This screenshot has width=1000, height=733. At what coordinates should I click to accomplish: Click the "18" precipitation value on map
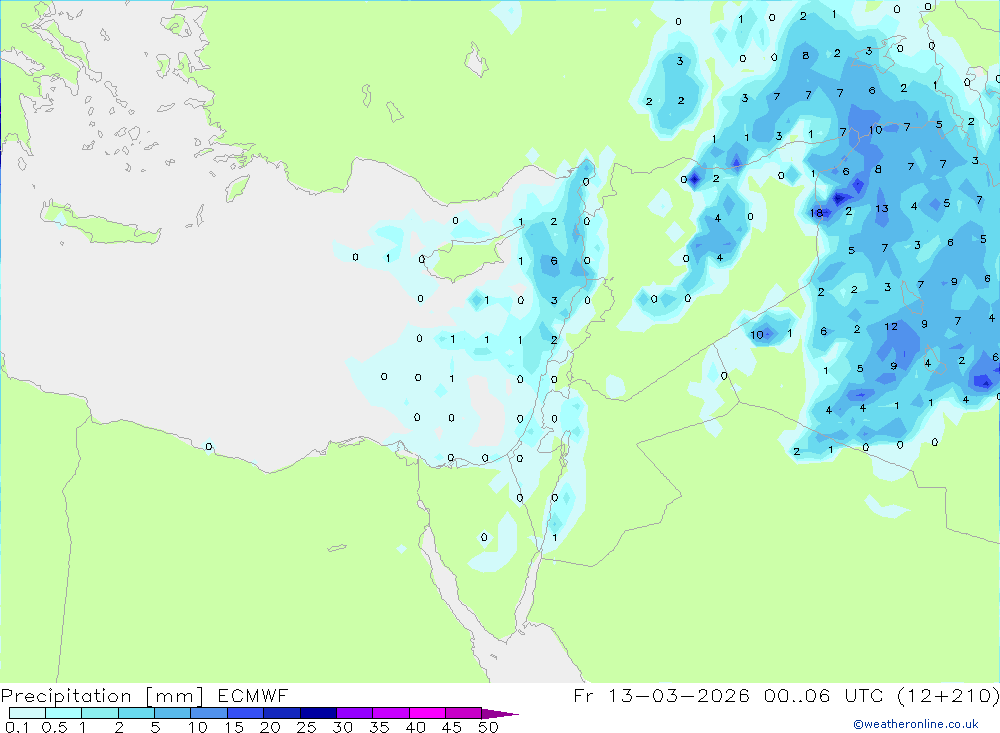tap(816, 213)
